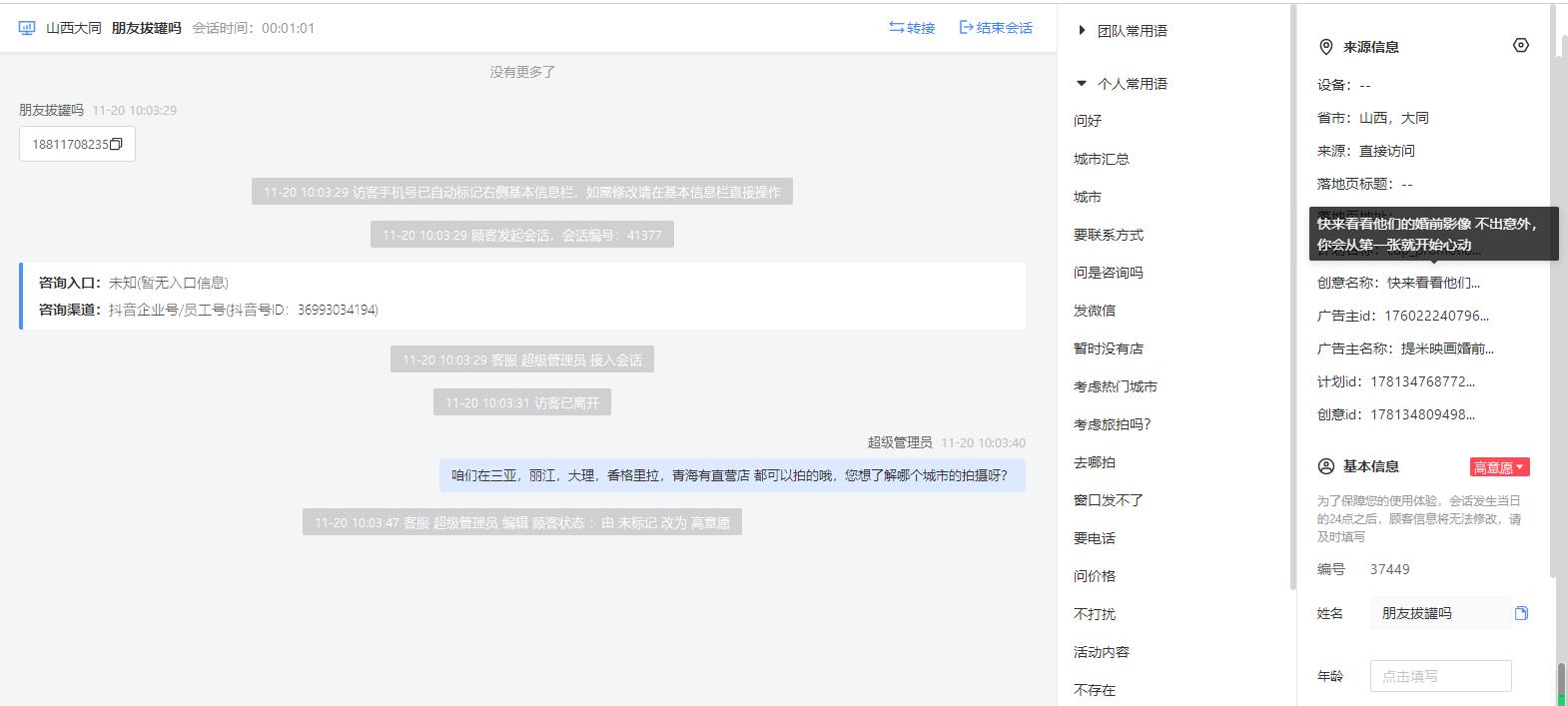Screen dimensions: 1568x706
Task: Copy the name with the blue copy icon
Action: 1521,613
